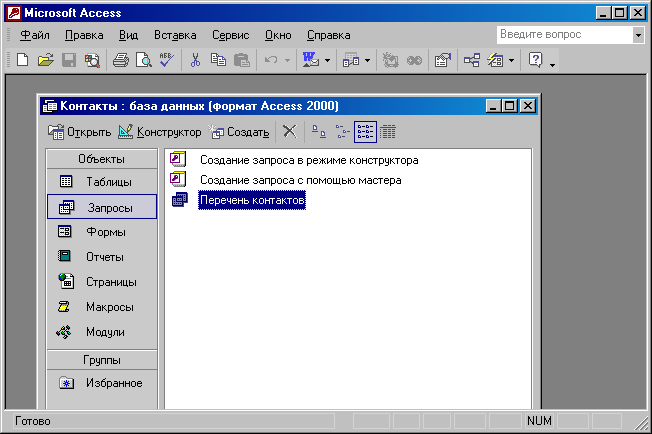Click the Конструктор button
The width and height of the screenshot is (652, 434).
(x=160, y=132)
